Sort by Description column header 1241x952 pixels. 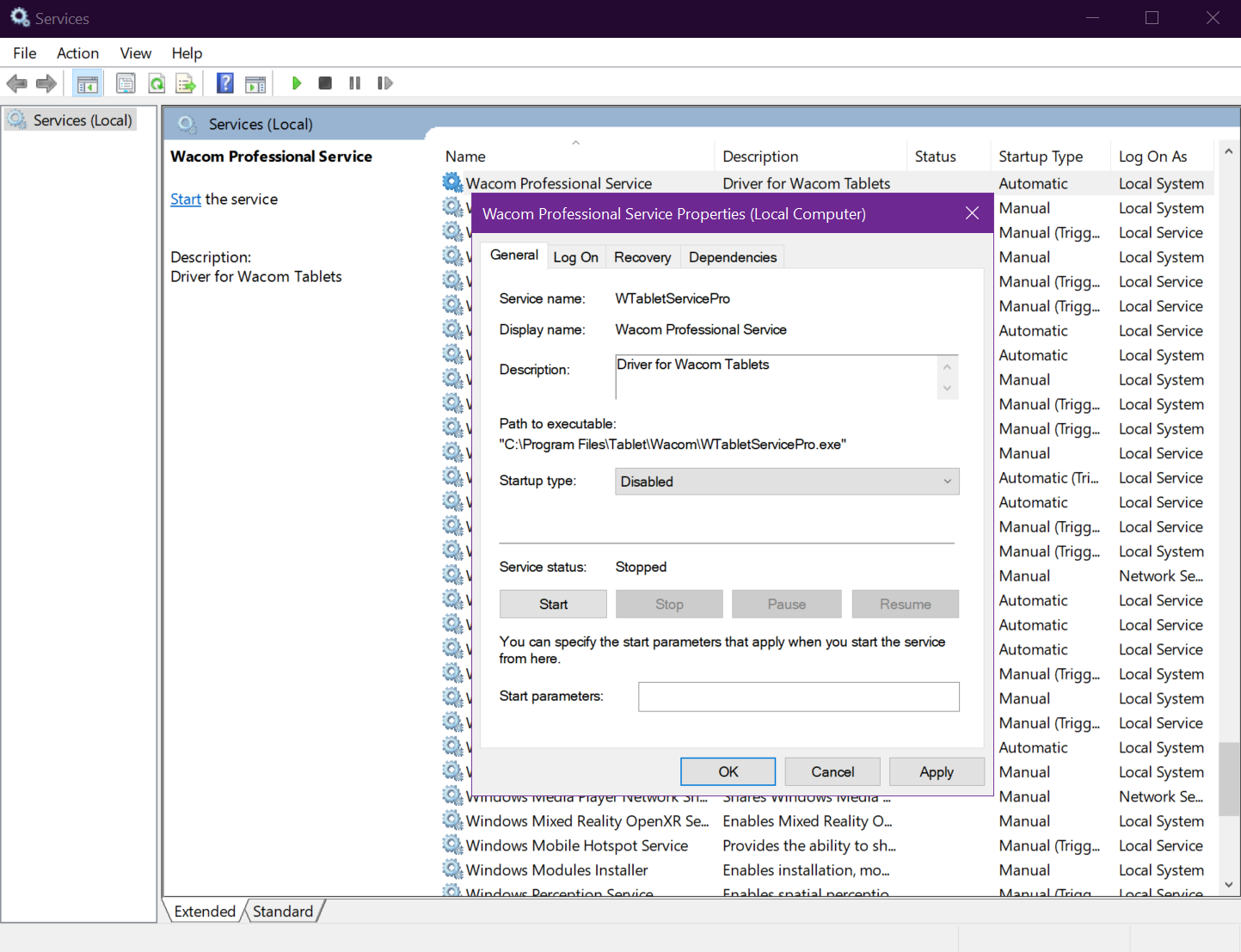pos(810,157)
